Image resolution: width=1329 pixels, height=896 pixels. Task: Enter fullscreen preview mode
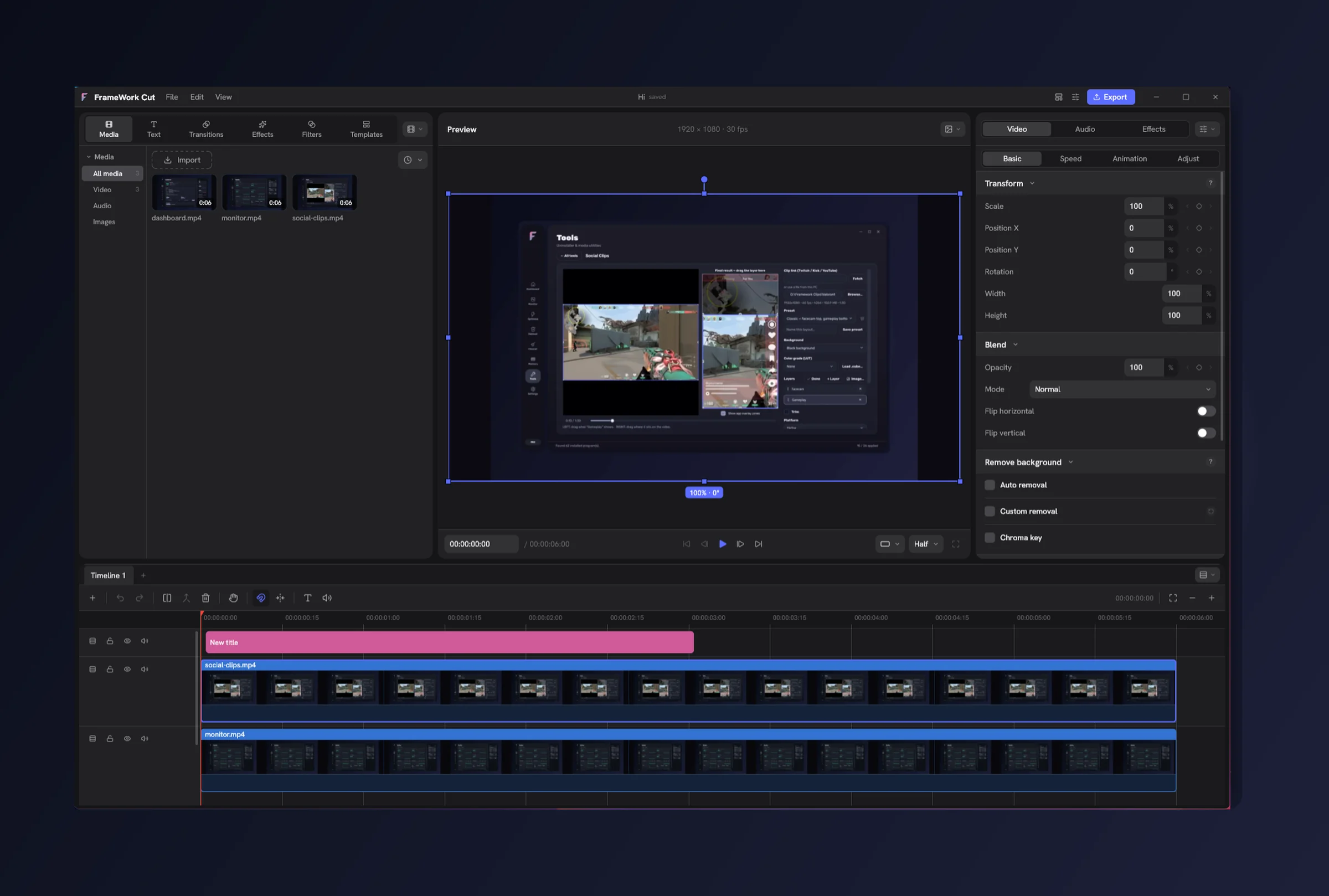click(955, 544)
